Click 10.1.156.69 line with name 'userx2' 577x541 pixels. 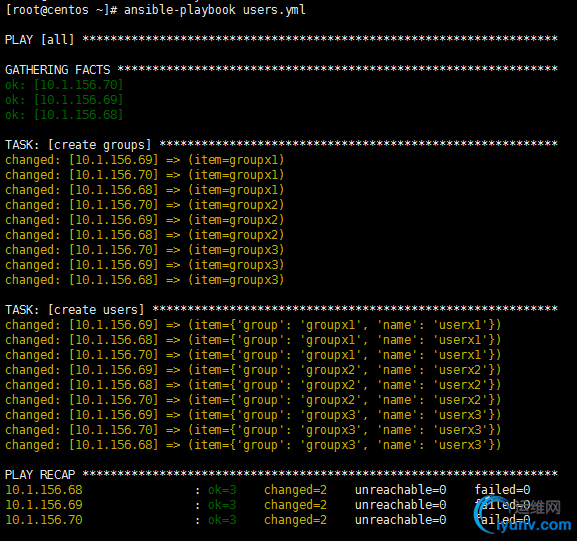coord(253,370)
